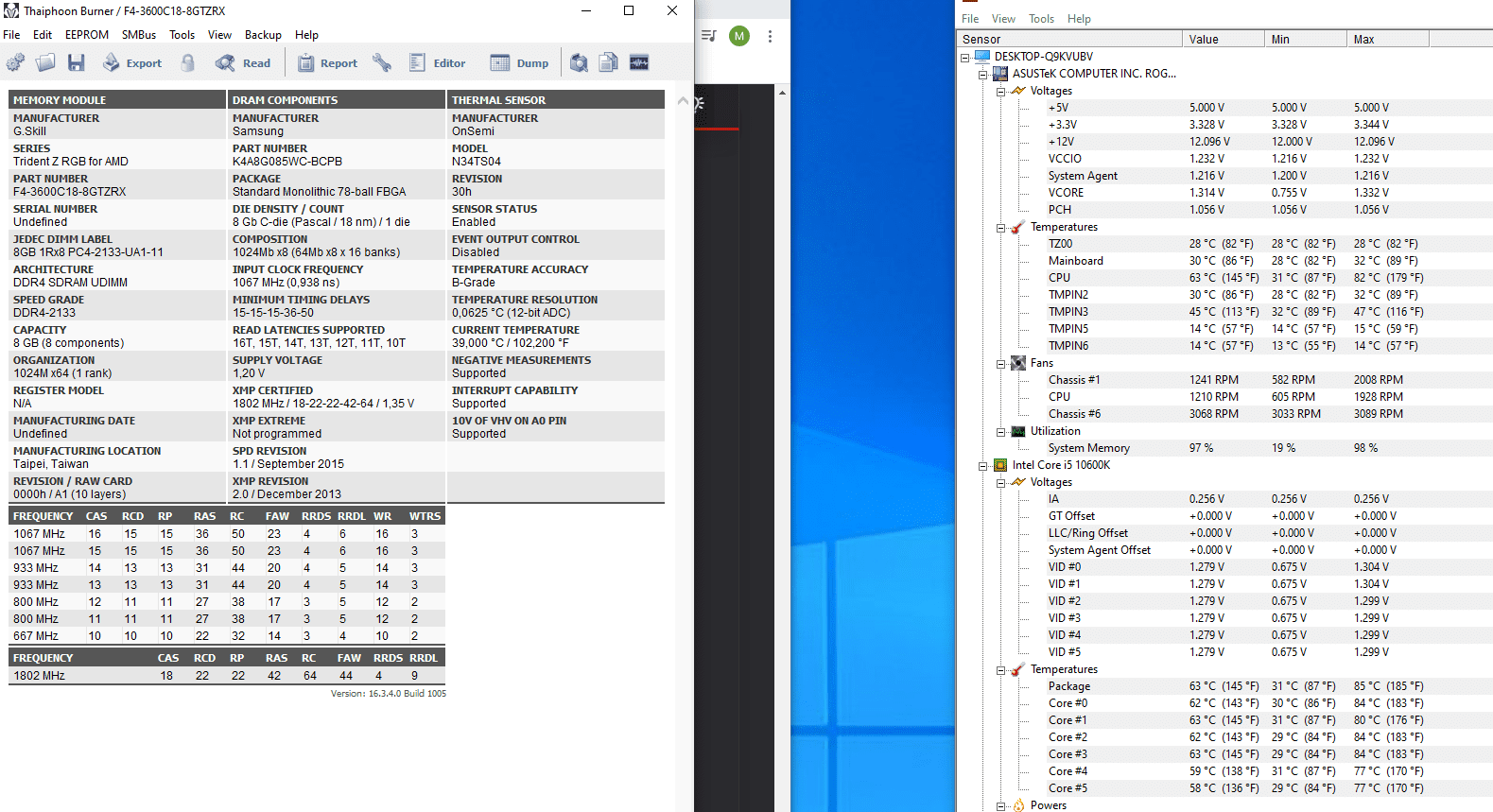Image resolution: width=1493 pixels, height=812 pixels.
Task: Open the Help menu in Thaiphoon Burner
Action: (306, 34)
